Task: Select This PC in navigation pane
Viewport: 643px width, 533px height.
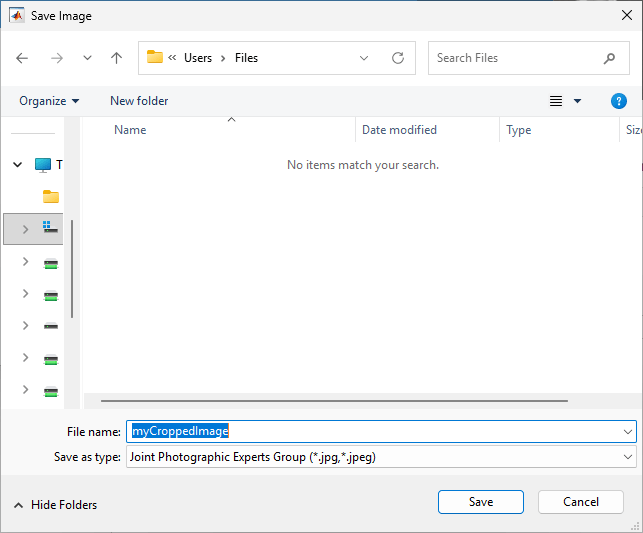Action: tap(43, 164)
